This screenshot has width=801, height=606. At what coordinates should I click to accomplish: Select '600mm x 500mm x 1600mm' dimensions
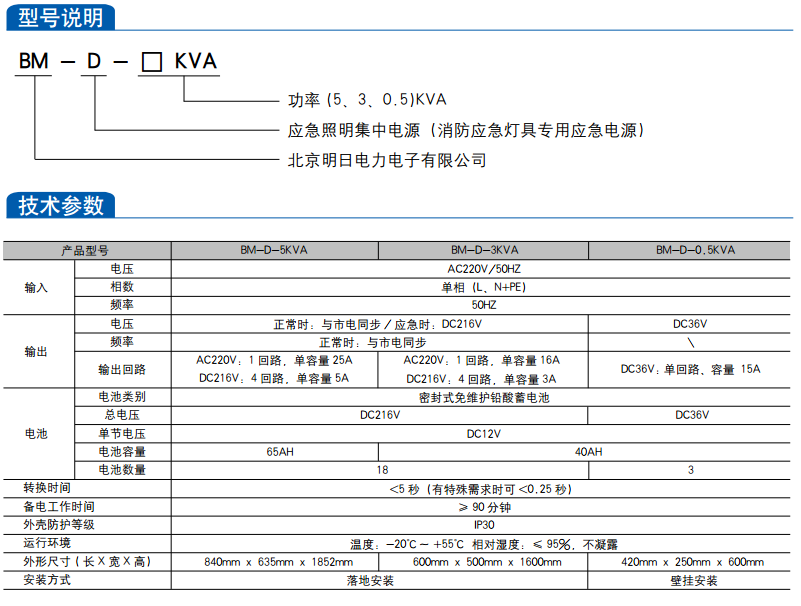[x=487, y=563]
